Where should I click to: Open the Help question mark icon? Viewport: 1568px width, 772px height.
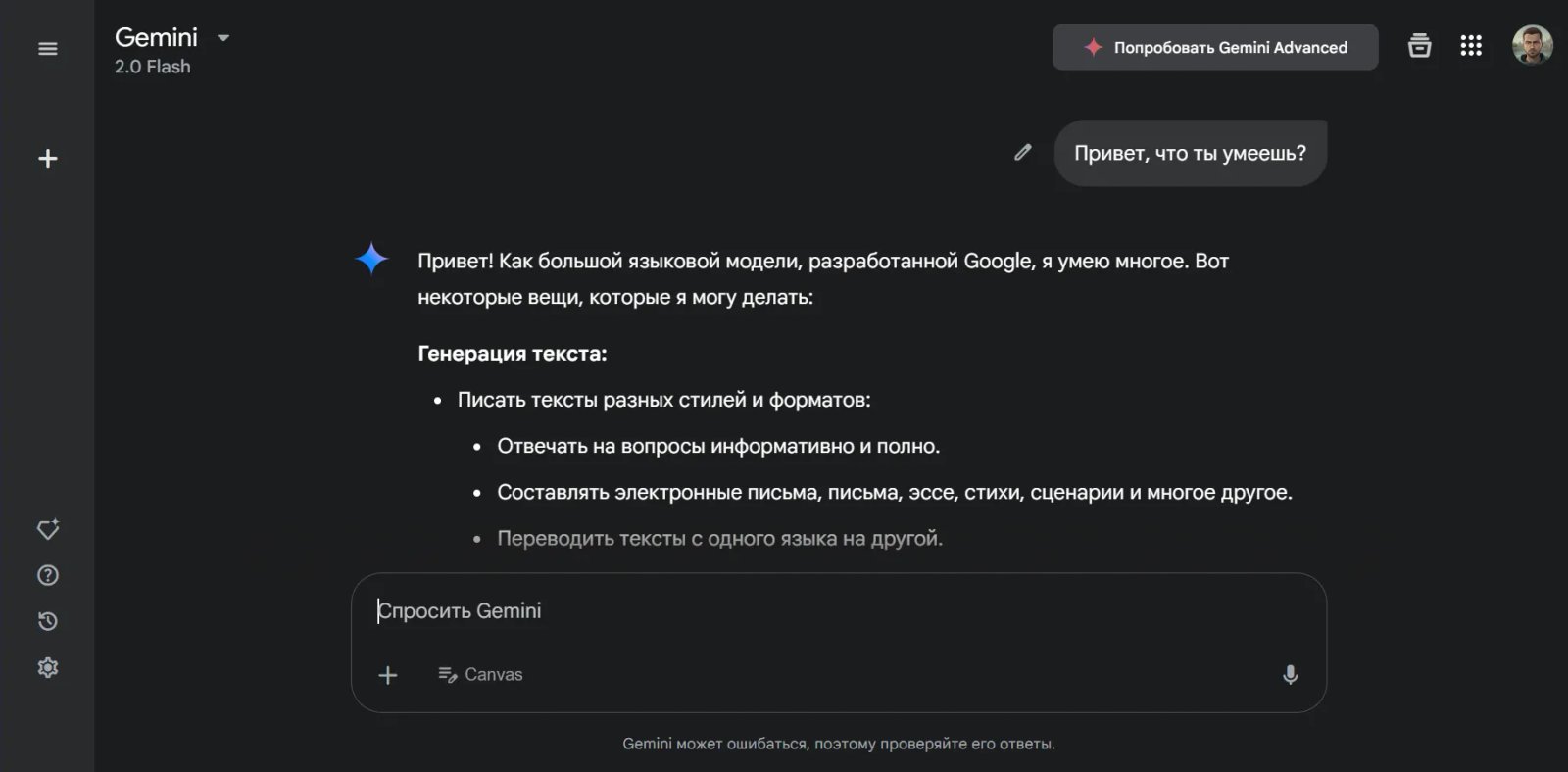coord(47,575)
